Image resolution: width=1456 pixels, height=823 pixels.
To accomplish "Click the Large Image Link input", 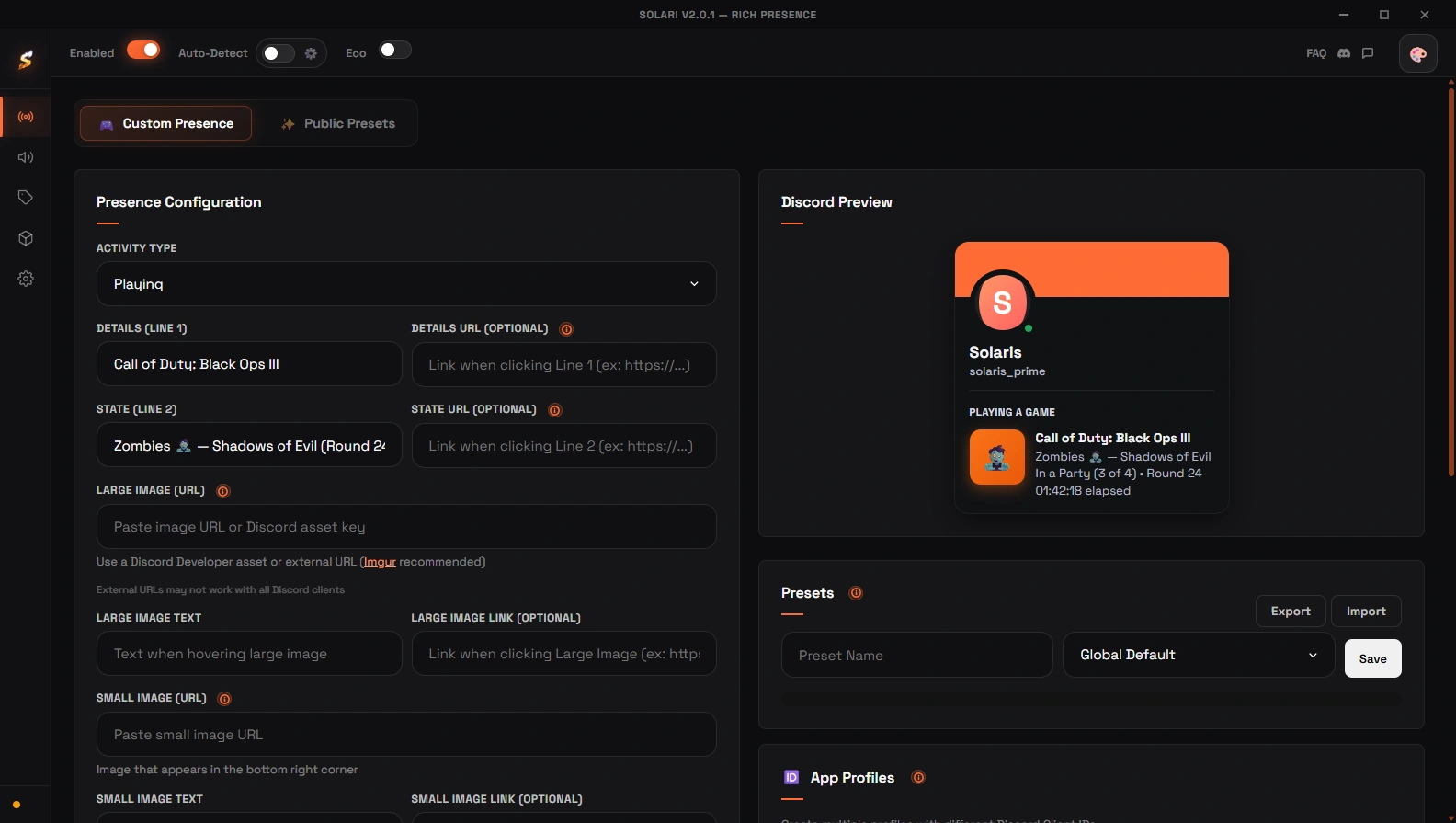I will tap(563, 654).
